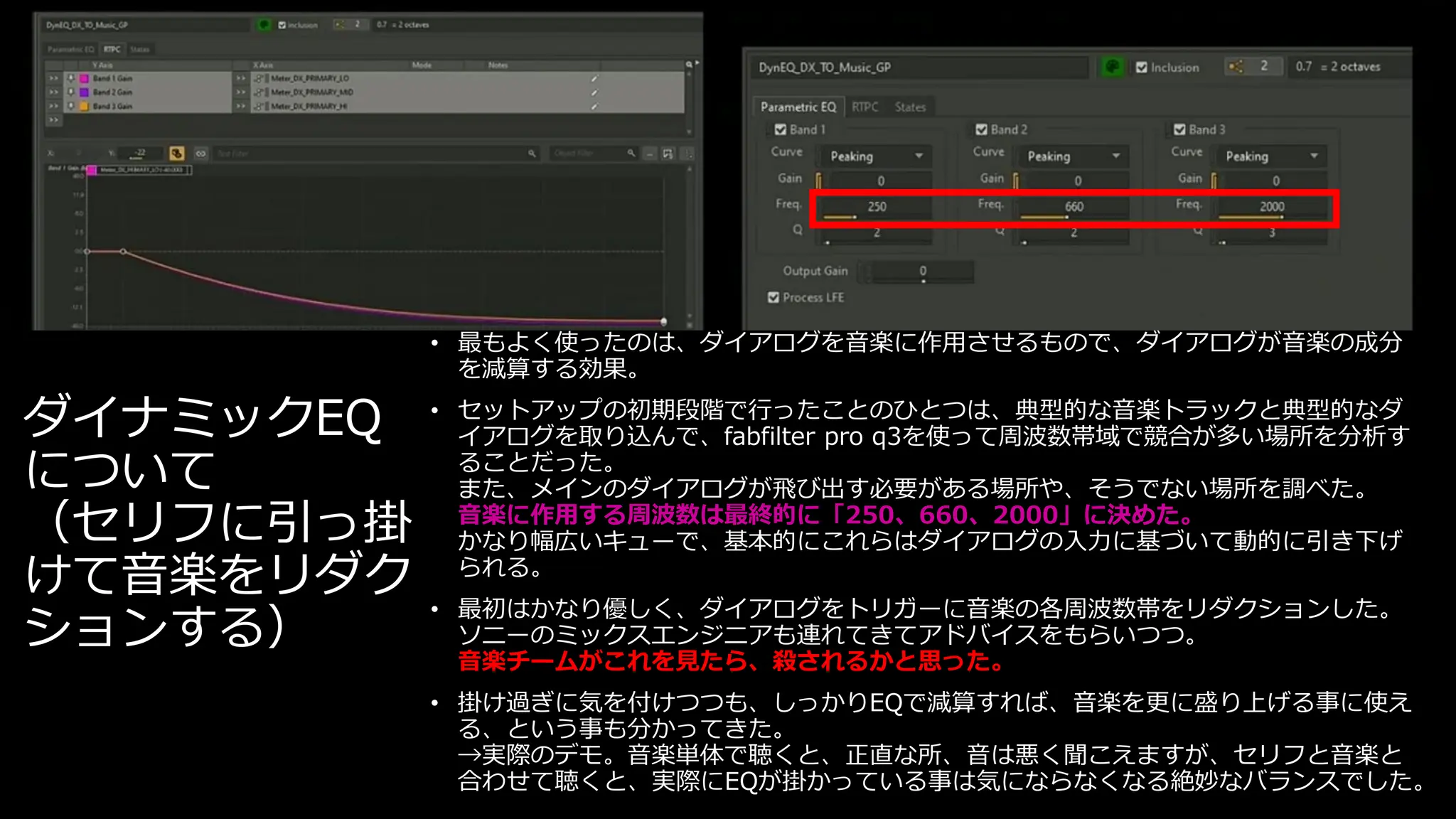This screenshot has width=1456, height=819.
Task: Toggle the Band 1 checkbox
Action: pos(781,129)
